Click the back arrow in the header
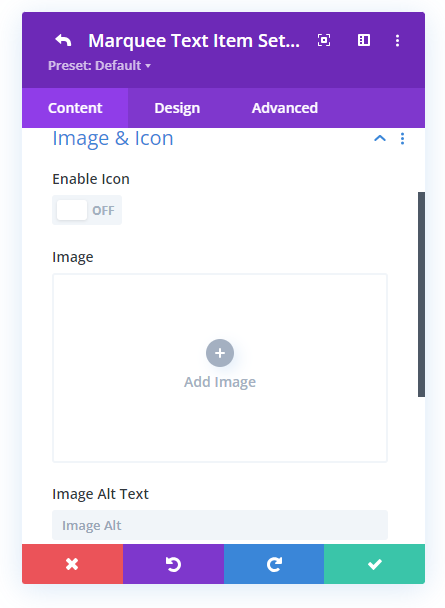 (63, 40)
